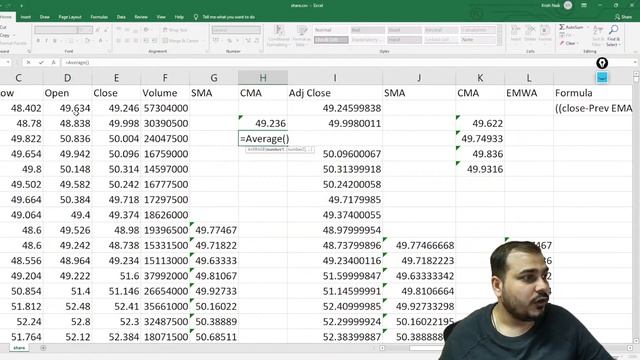Click the 'EMWA' header cell
Image resolution: width=640 pixels, height=360 pixels.
coord(529,93)
